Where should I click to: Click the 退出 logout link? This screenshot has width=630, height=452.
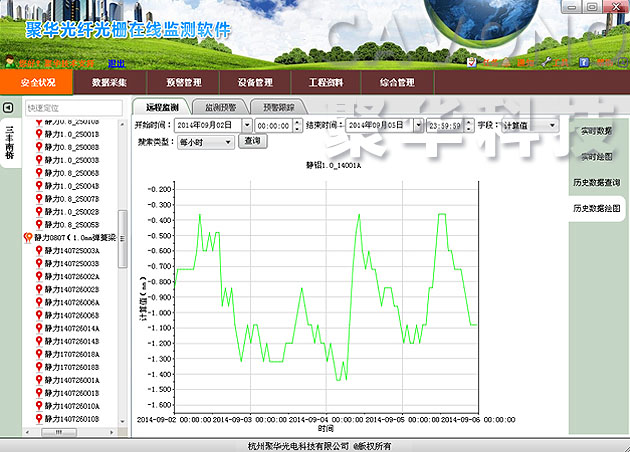click(x=117, y=62)
